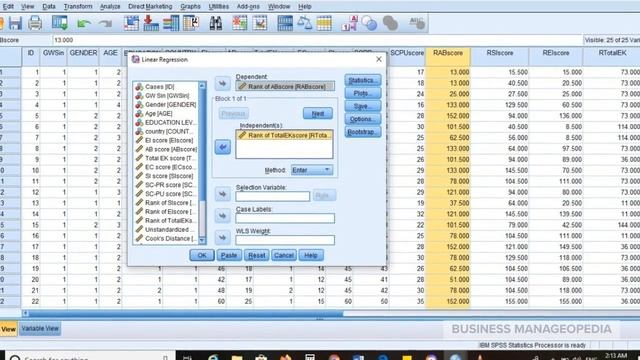This screenshot has width=640, height=360.
Task: Click the Options button
Action: pyautogui.click(x=362, y=119)
